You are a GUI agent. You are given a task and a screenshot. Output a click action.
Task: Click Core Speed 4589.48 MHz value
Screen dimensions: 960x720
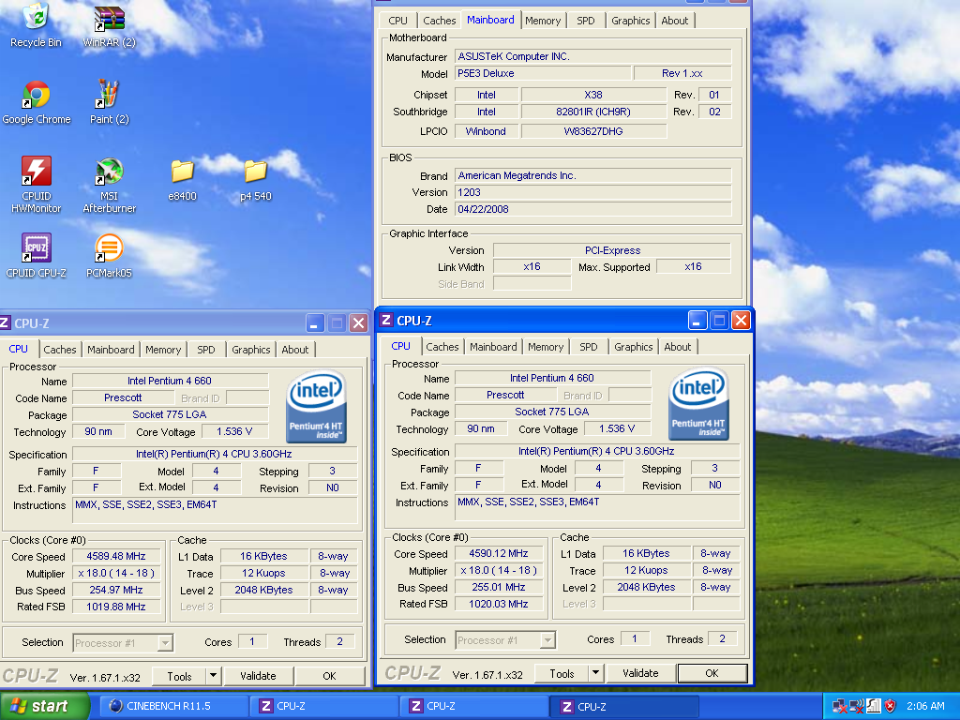(x=116, y=557)
